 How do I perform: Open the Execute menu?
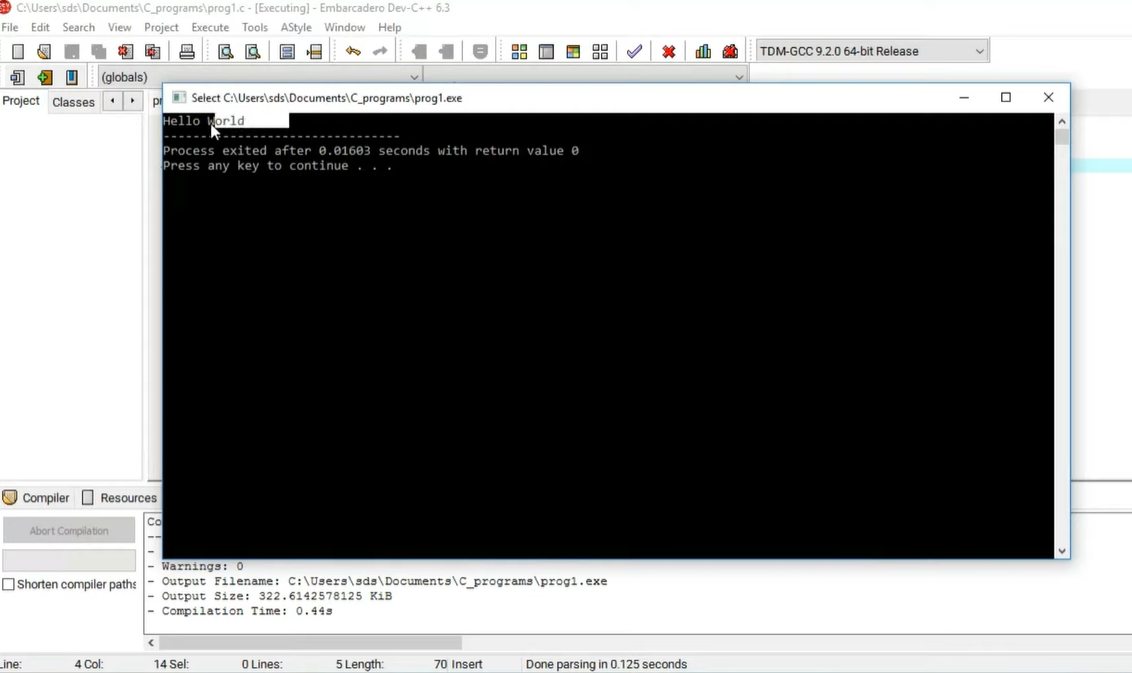[x=210, y=27]
